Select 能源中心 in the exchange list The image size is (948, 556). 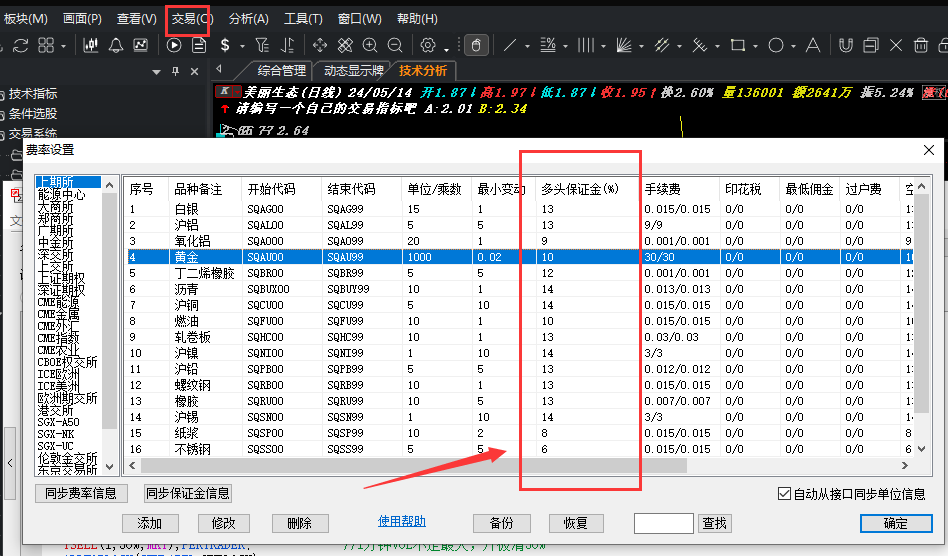62,195
